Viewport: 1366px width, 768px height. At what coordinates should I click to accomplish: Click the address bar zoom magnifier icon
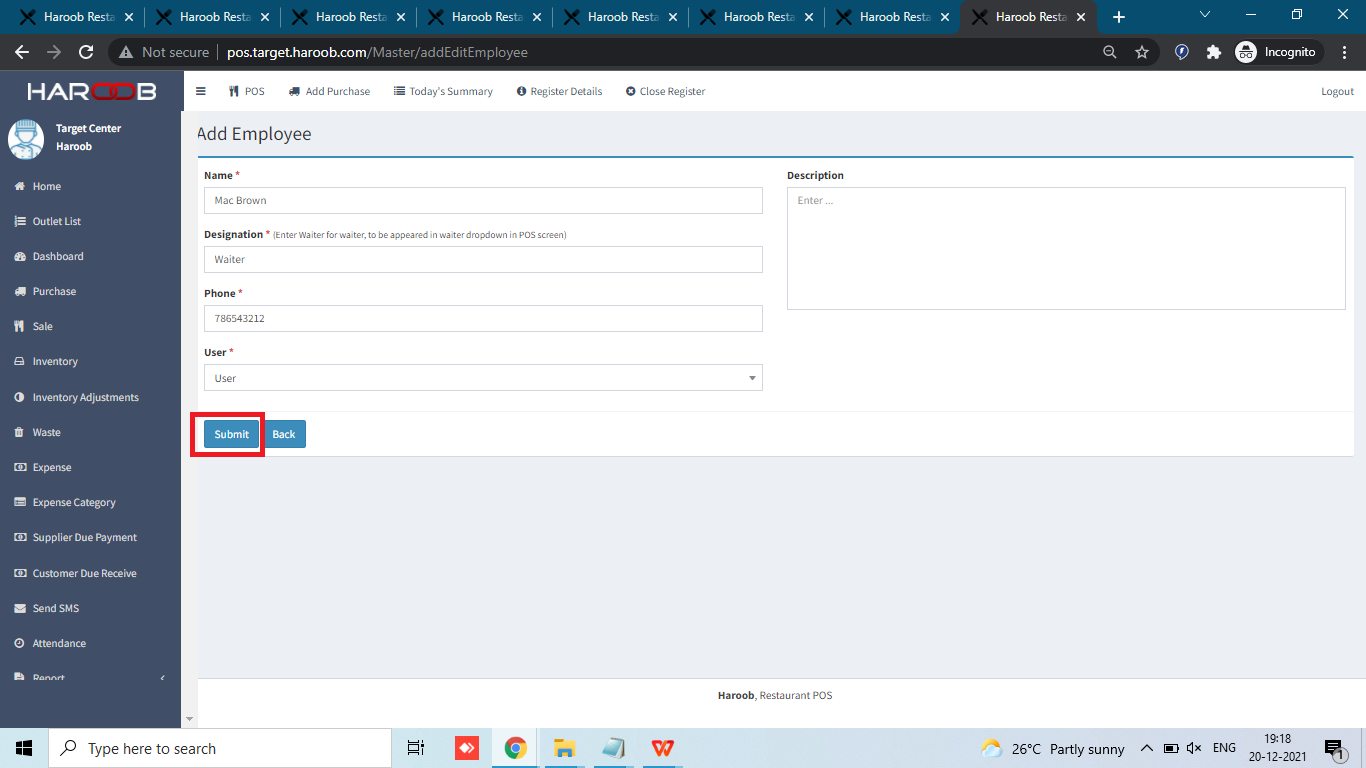1110,52
